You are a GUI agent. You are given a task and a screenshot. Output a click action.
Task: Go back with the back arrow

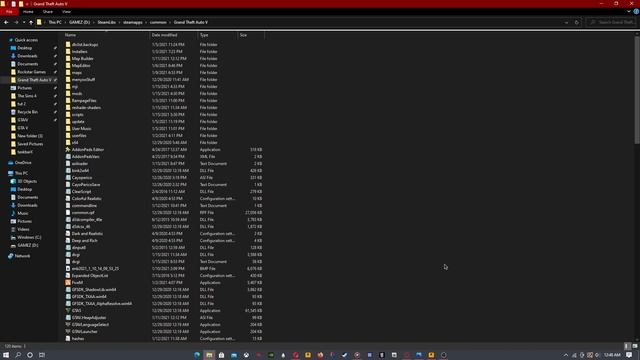pyautogui.click(x=6, y=22)
